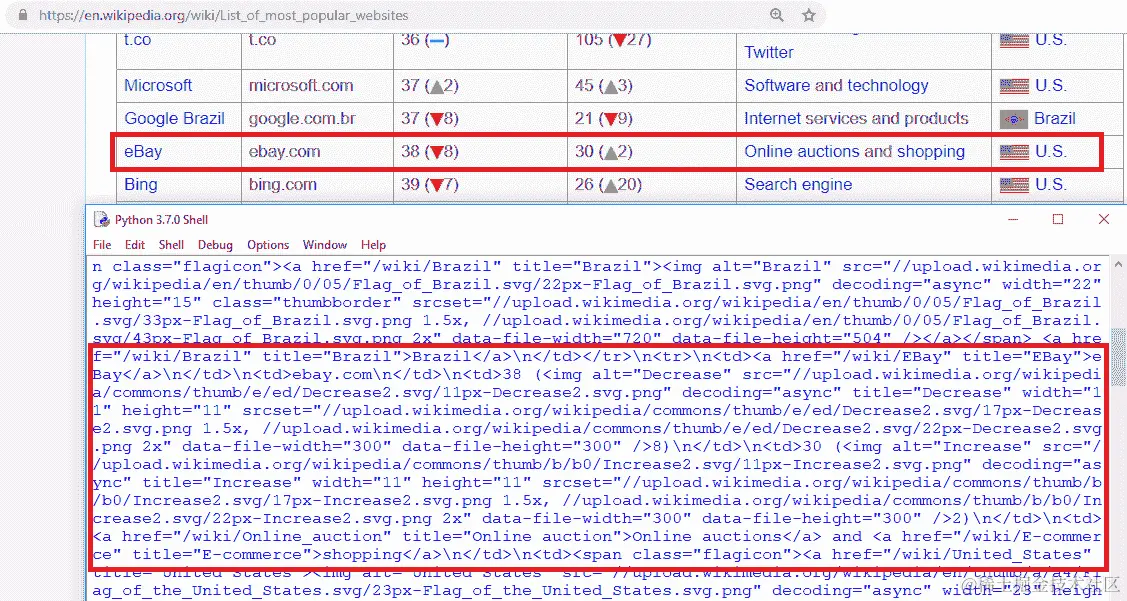Open the Bing link
The width and height of the screenshot is (1127, 601).
(x=141, y=185)
